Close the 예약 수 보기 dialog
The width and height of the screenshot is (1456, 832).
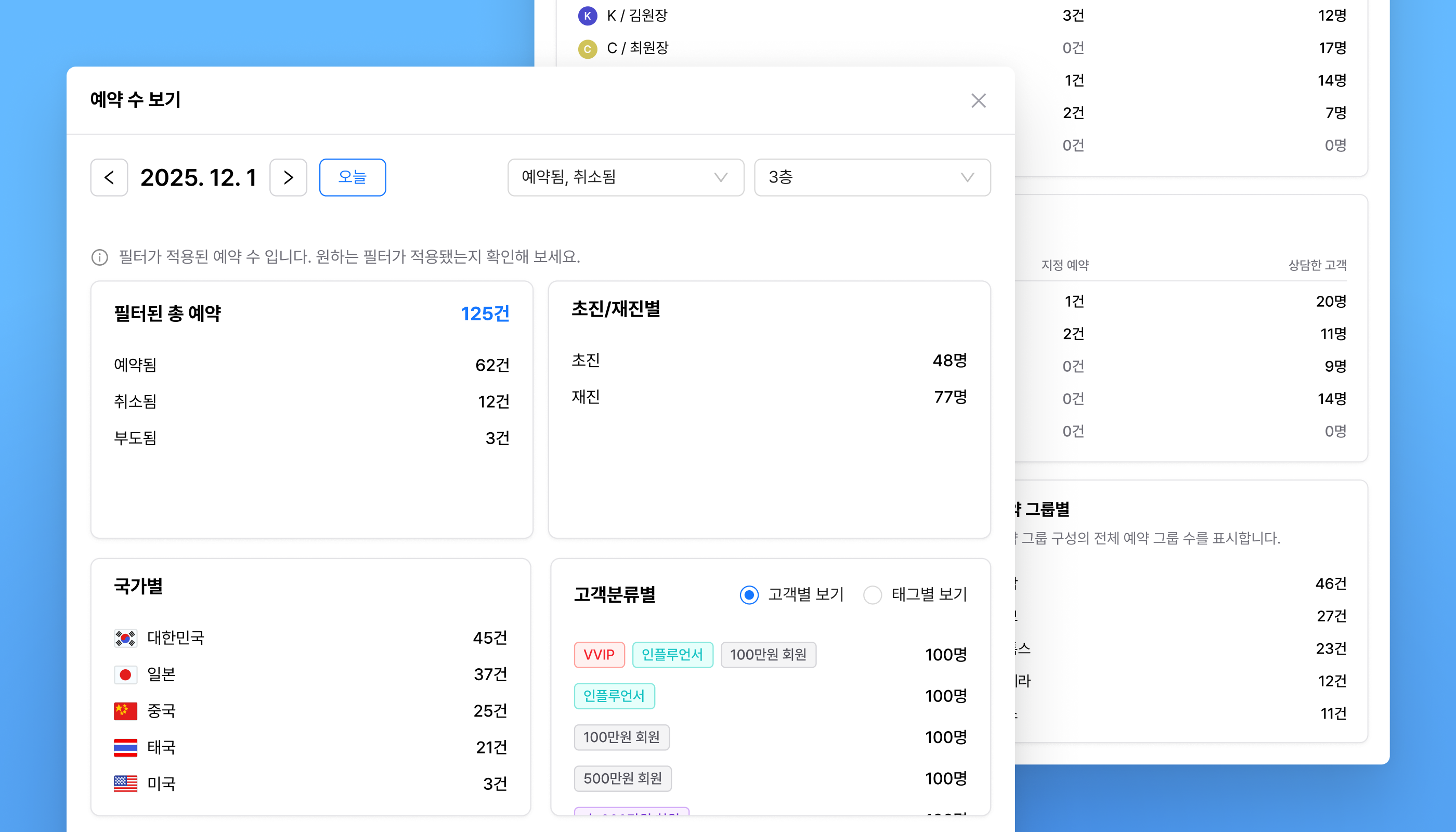[978, 100]
